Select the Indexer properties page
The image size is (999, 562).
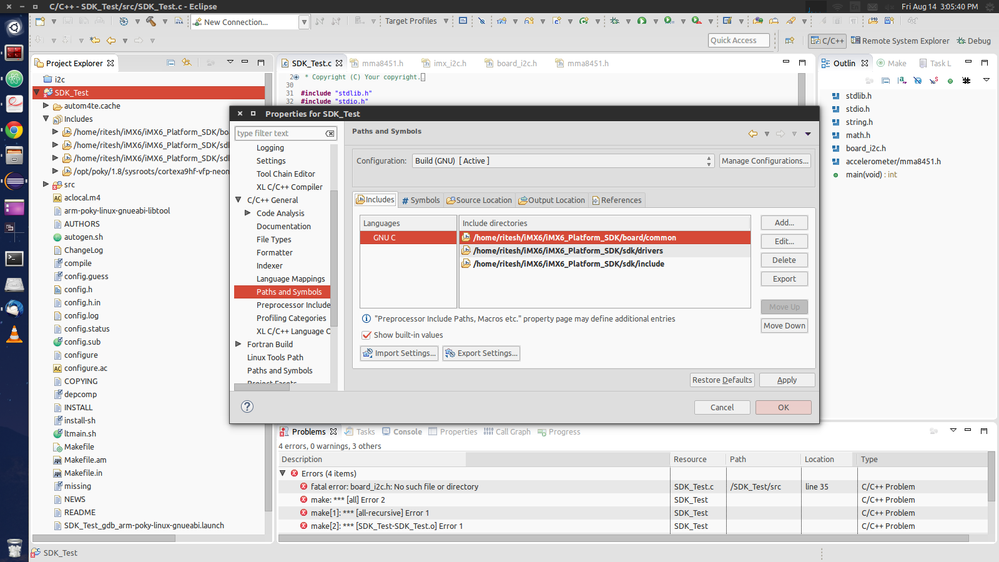tap(270, 266)
